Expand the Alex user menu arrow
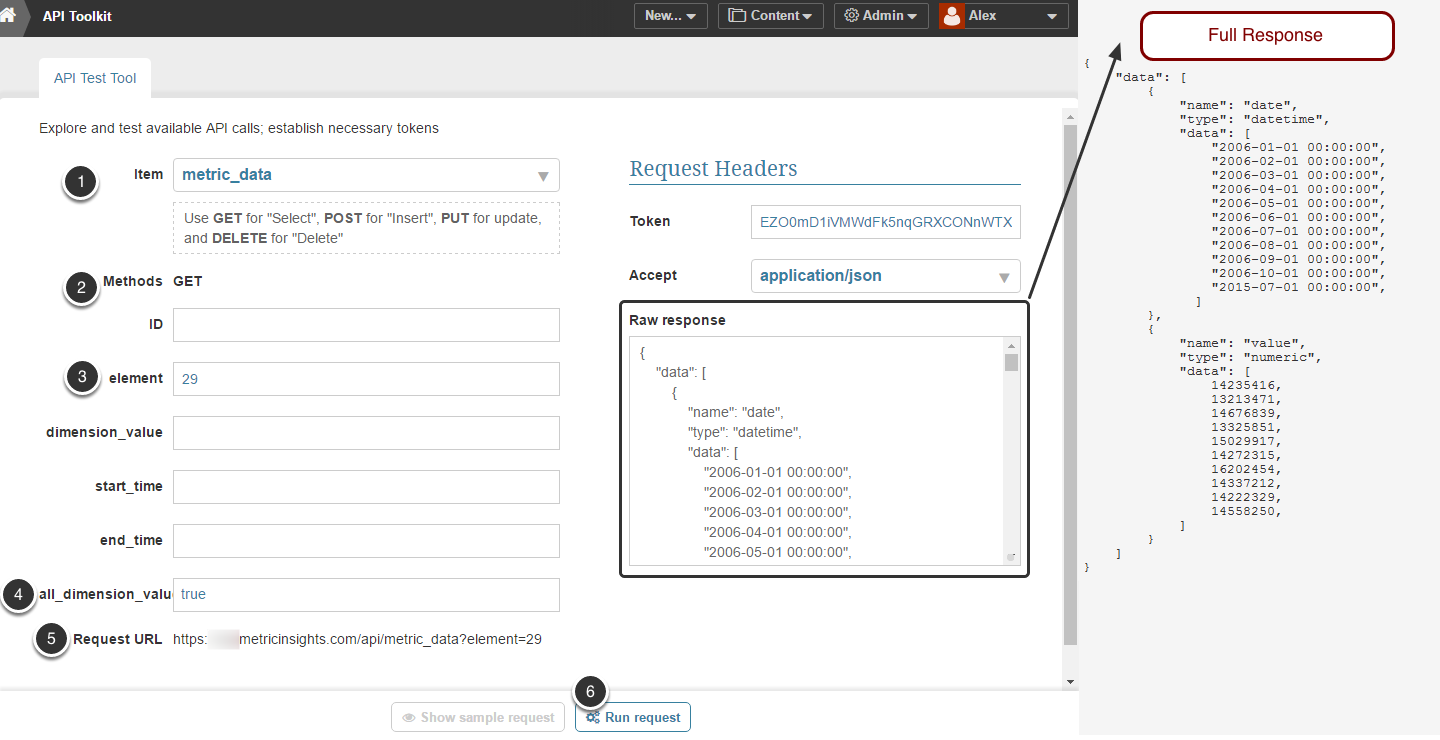Image resolution: width=1440 pixels, height=740 pixels. [1051, 17]
